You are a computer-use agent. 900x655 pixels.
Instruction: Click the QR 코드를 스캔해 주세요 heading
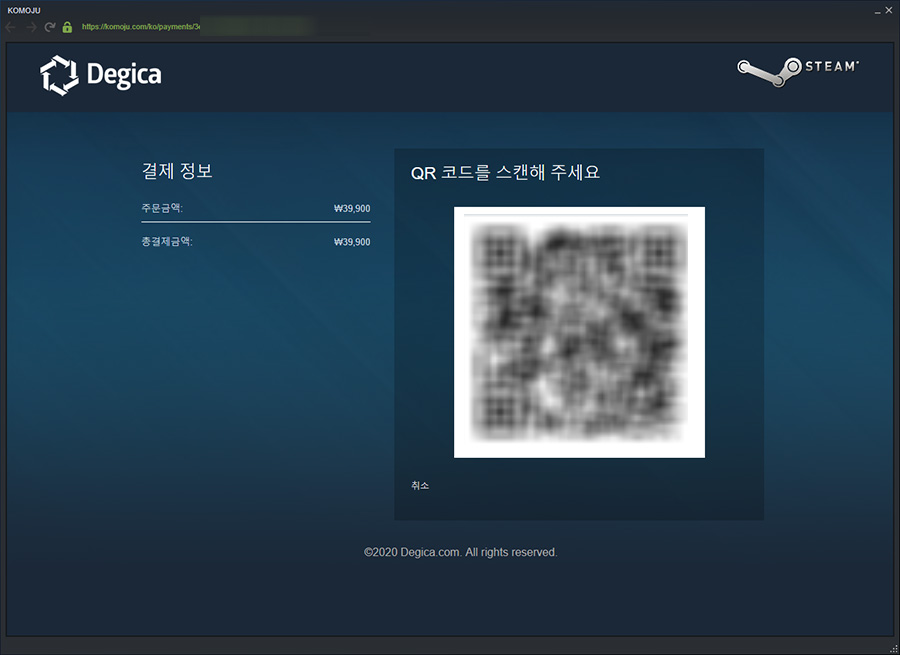tap(505, 172)
